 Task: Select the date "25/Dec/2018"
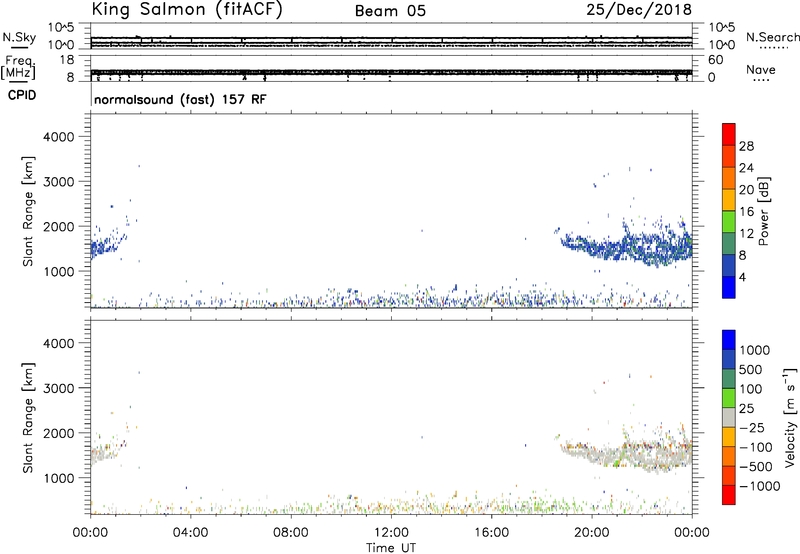pyautogui.click(x=639, y=10)
